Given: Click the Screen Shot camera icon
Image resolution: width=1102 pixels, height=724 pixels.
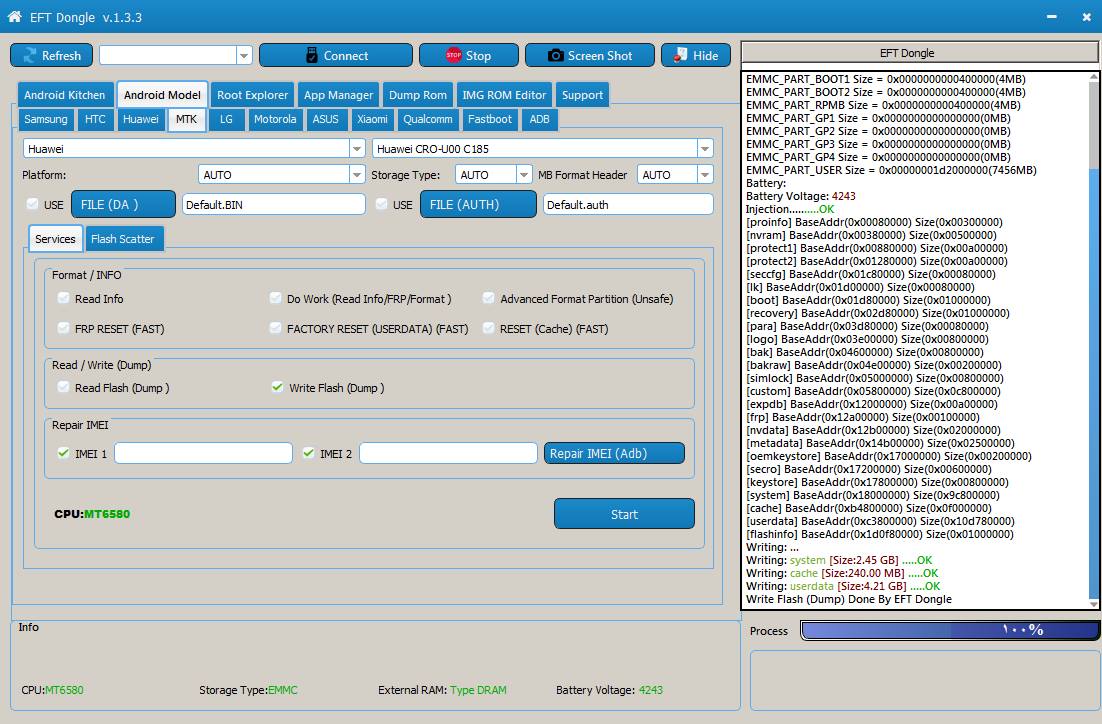Looking at the screenshot, I should 555,56.
